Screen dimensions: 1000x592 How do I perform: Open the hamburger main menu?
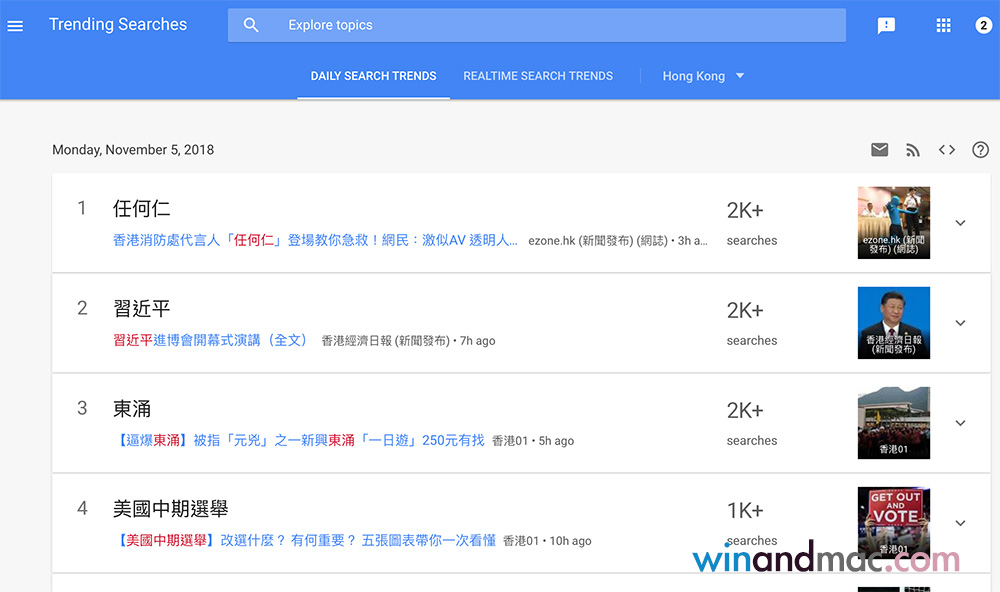click(15, 26)
